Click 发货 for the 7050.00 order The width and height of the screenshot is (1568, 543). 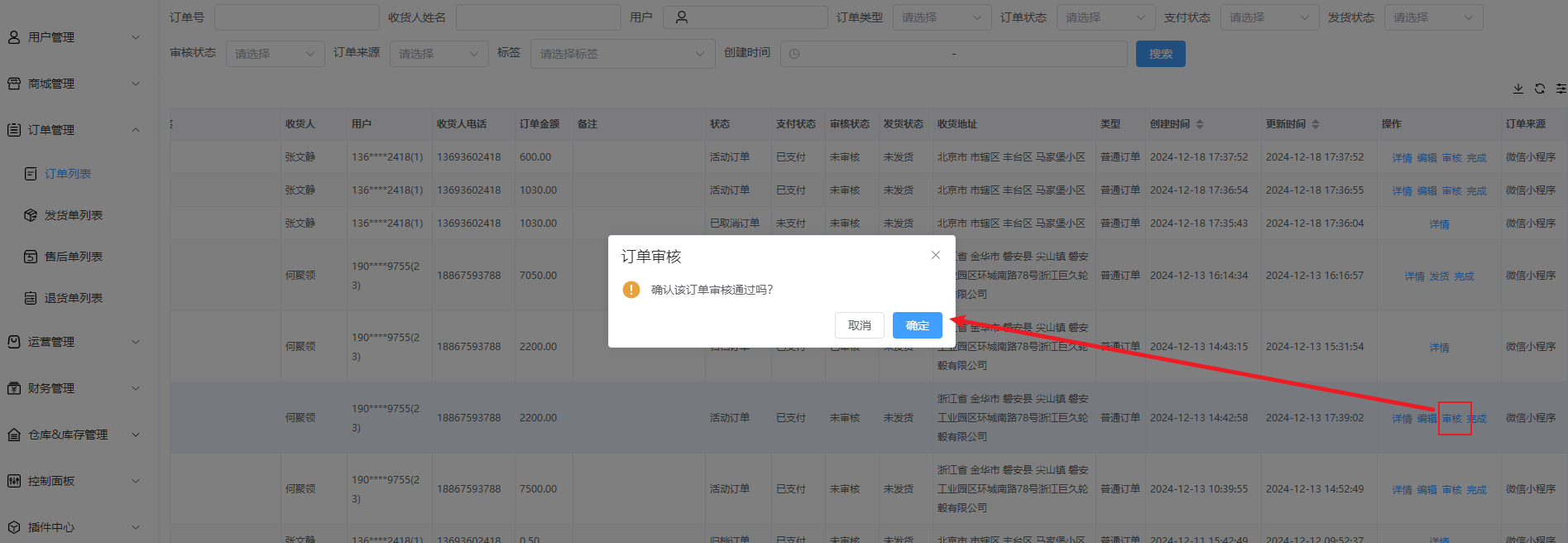(x=1439, y=276)
